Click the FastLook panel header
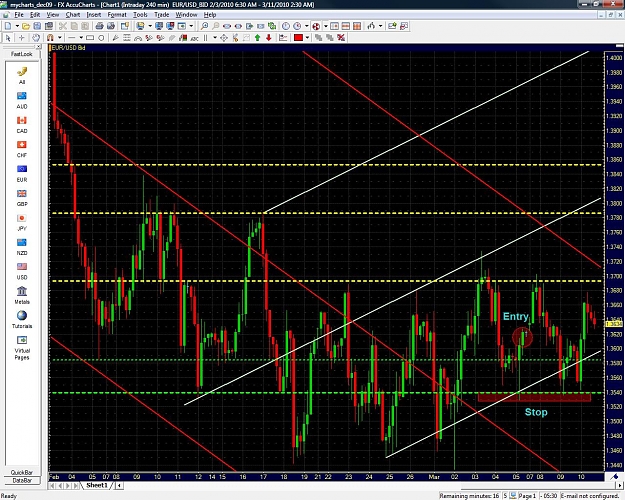The image size is (625, 500). click(22, 54)
